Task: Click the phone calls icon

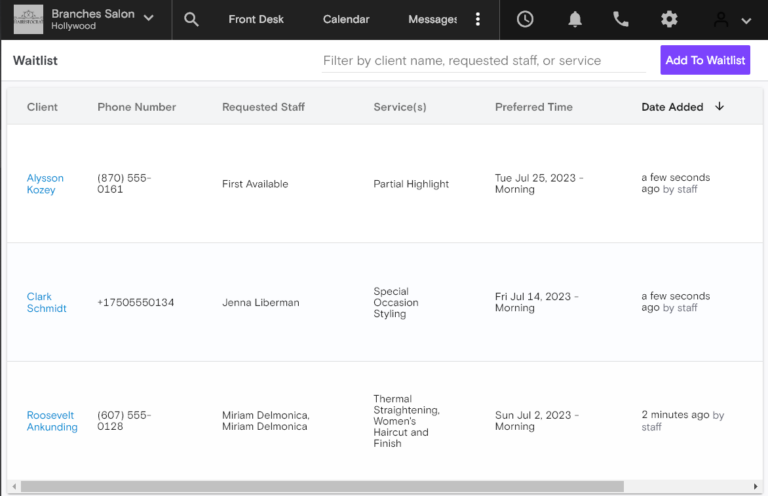Action: [621, 20]
